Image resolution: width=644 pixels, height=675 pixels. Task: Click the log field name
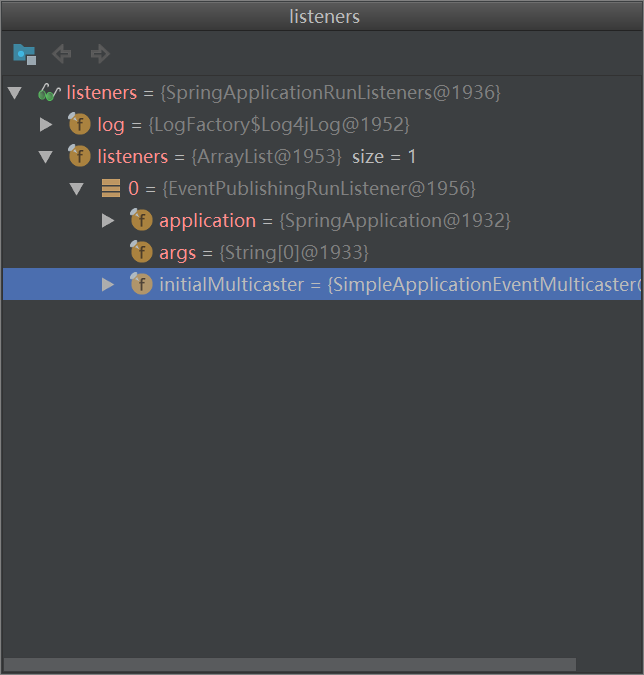(111, 125)
